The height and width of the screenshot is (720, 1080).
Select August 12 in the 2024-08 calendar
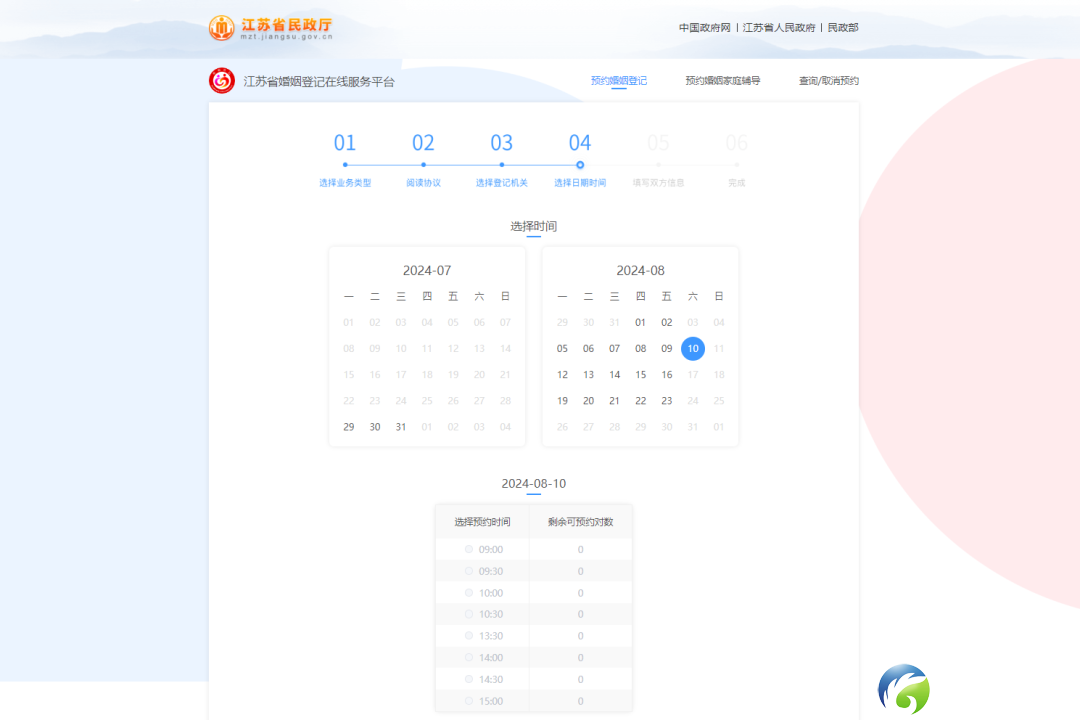tap(562, 374)
